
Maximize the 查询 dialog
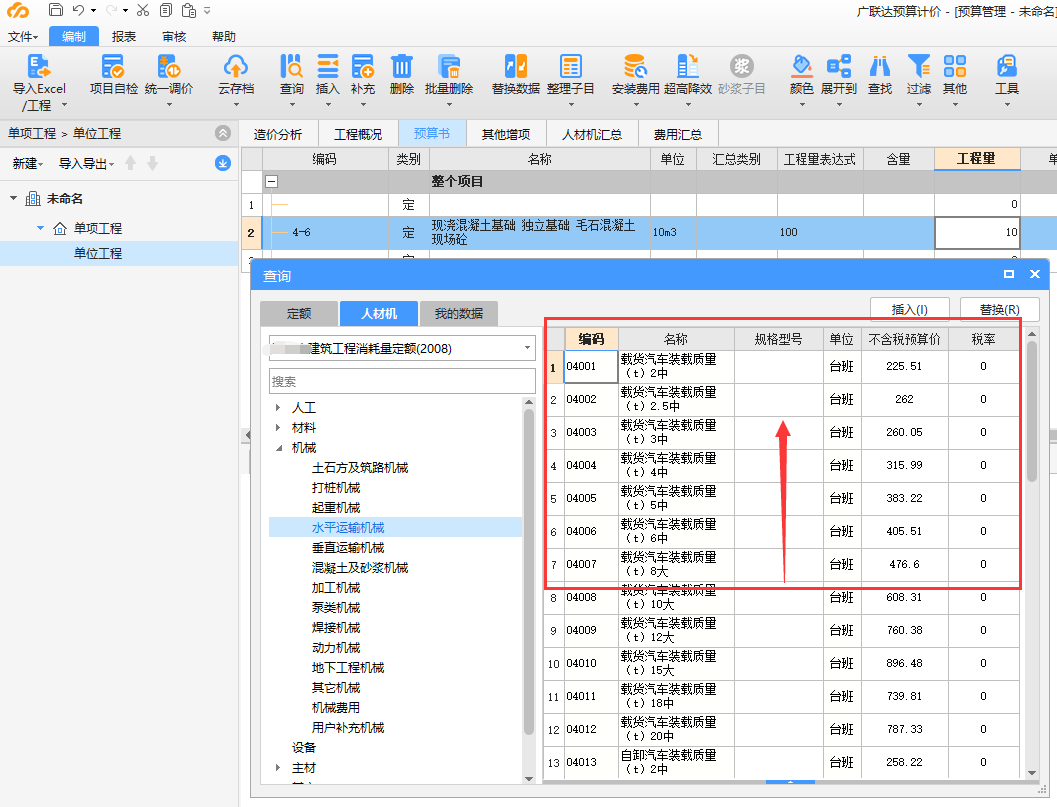click(1008, 274)
